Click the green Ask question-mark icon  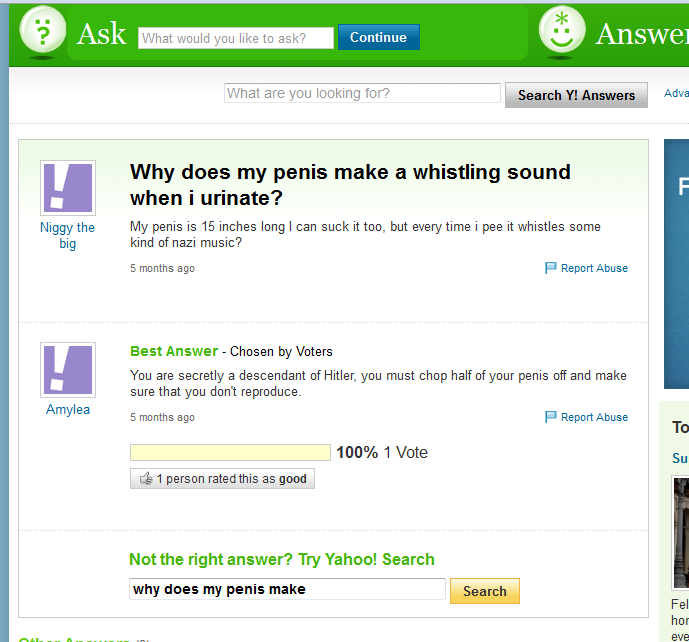click(x=42, y=33)
